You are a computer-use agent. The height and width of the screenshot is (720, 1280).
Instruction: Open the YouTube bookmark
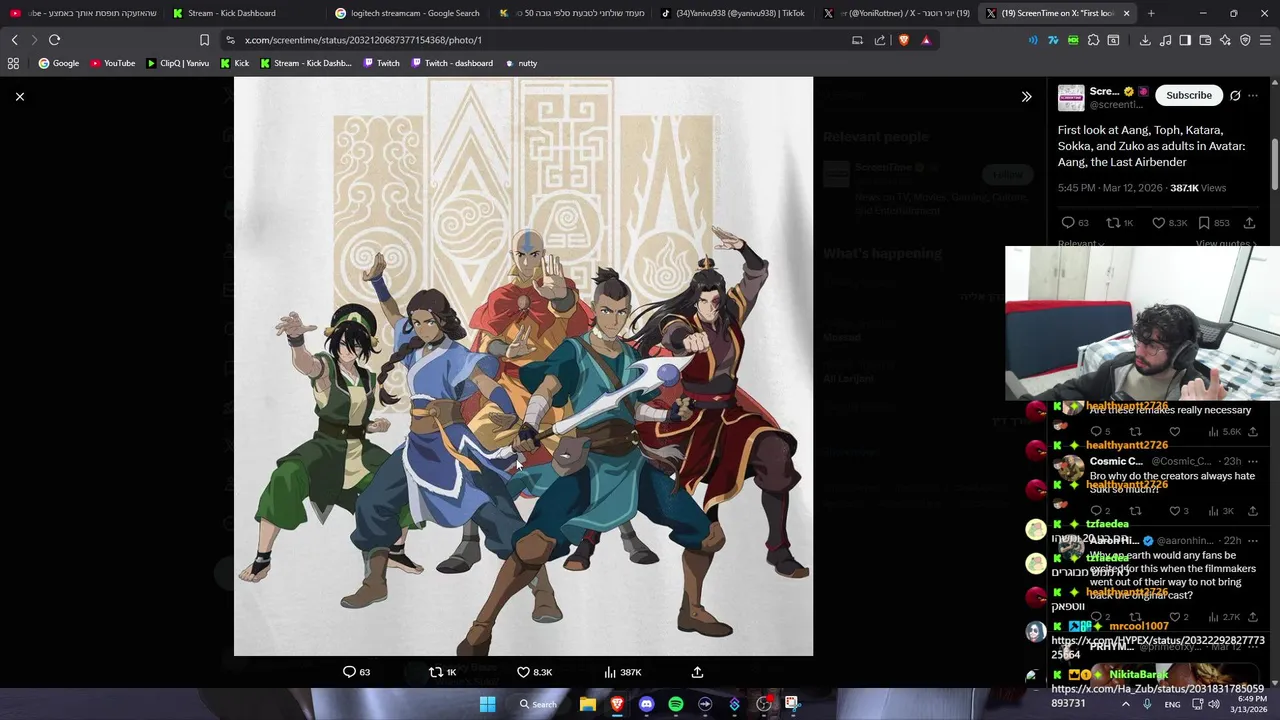[112, 63]
